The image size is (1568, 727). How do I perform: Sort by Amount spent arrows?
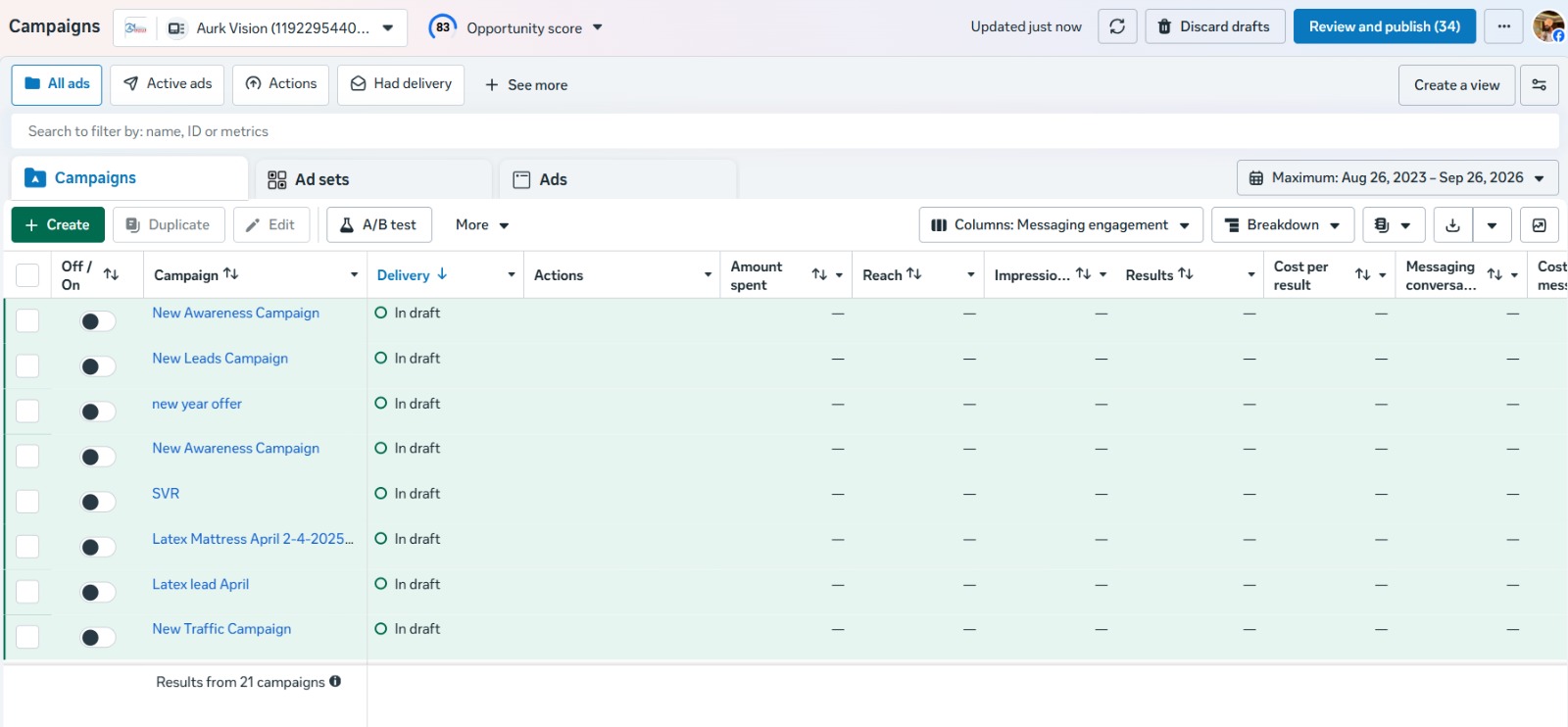click(x=819, y=275)
